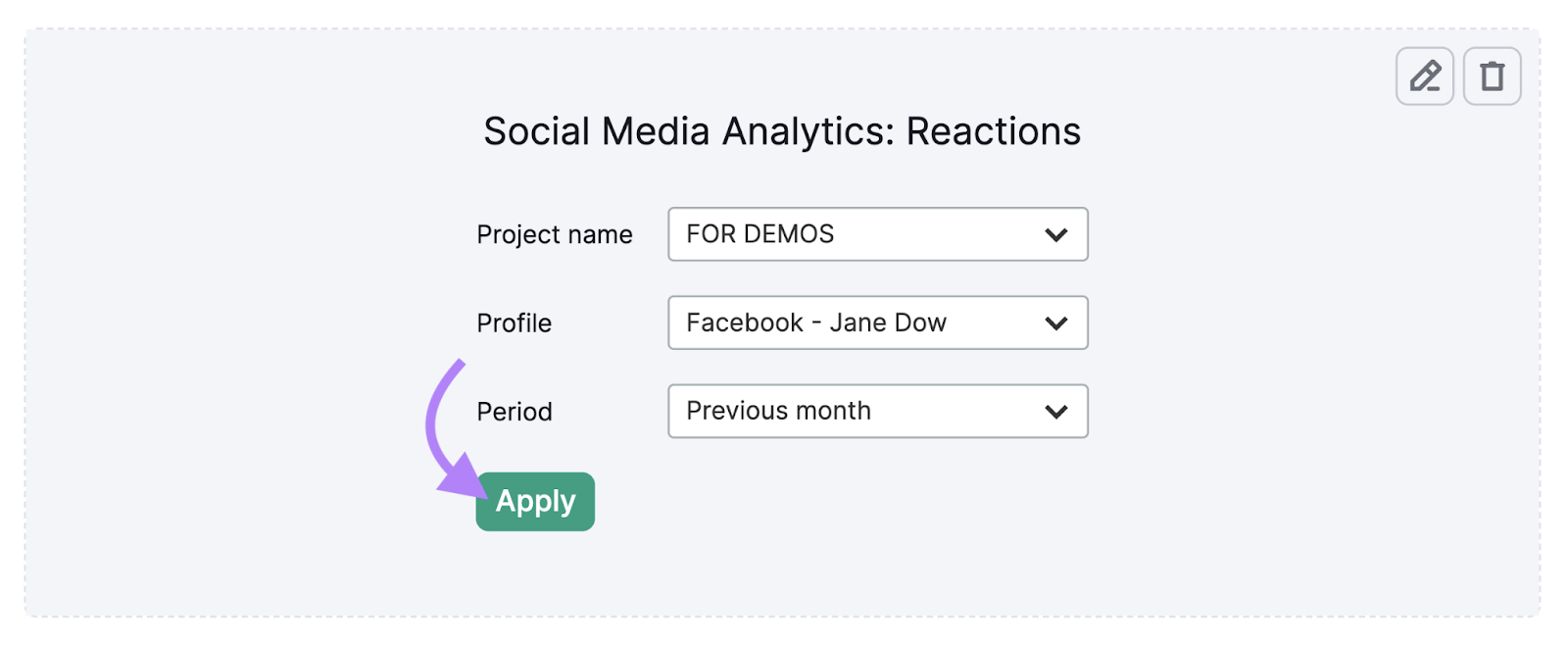Viewport: 1568px width, 647px height.
Task: Select the Facebook - Jane Dow profile value
Action: click(816, 323)
